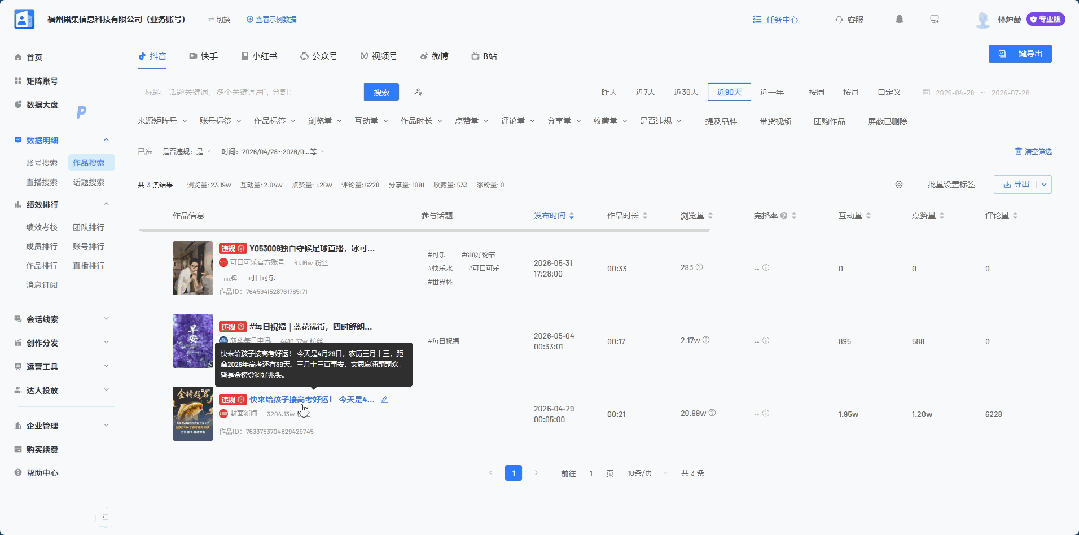The width and height of the screenshot is (1079, 535).
Task: Click the advanced filter icon right of search button
Action: pyautogui.click(x=418, y=92)
